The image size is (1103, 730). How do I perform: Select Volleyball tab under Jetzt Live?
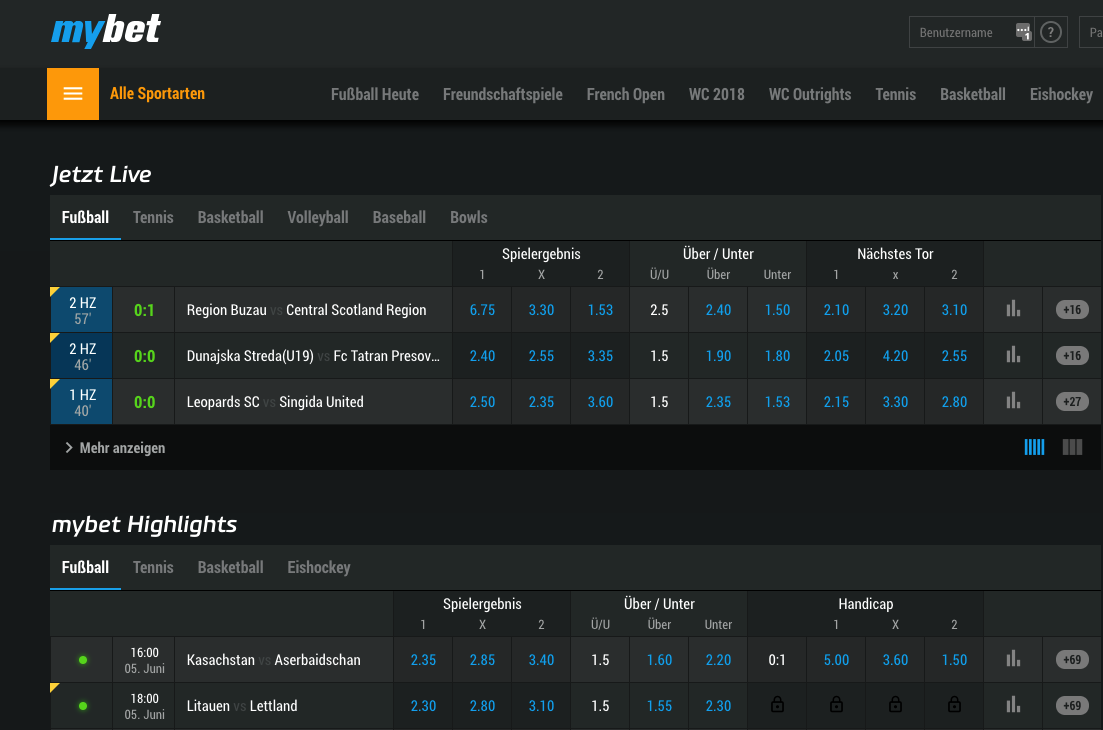(318, 217)
